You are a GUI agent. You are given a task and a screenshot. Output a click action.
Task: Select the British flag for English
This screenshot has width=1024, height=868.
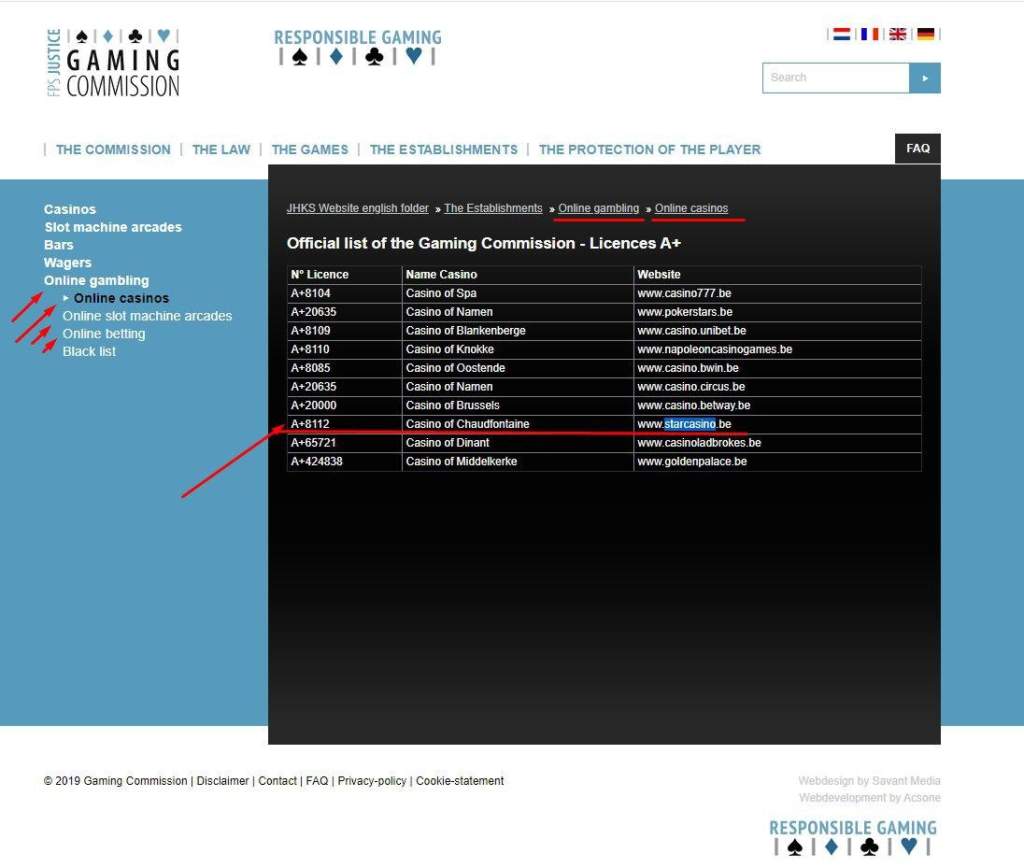click(x=897, y=34)
